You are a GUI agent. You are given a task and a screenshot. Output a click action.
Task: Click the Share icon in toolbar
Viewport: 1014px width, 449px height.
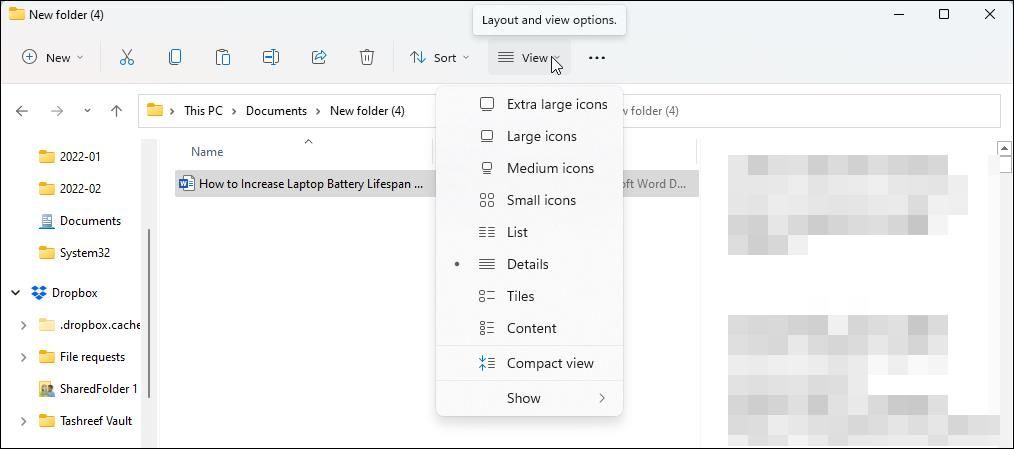319,58
